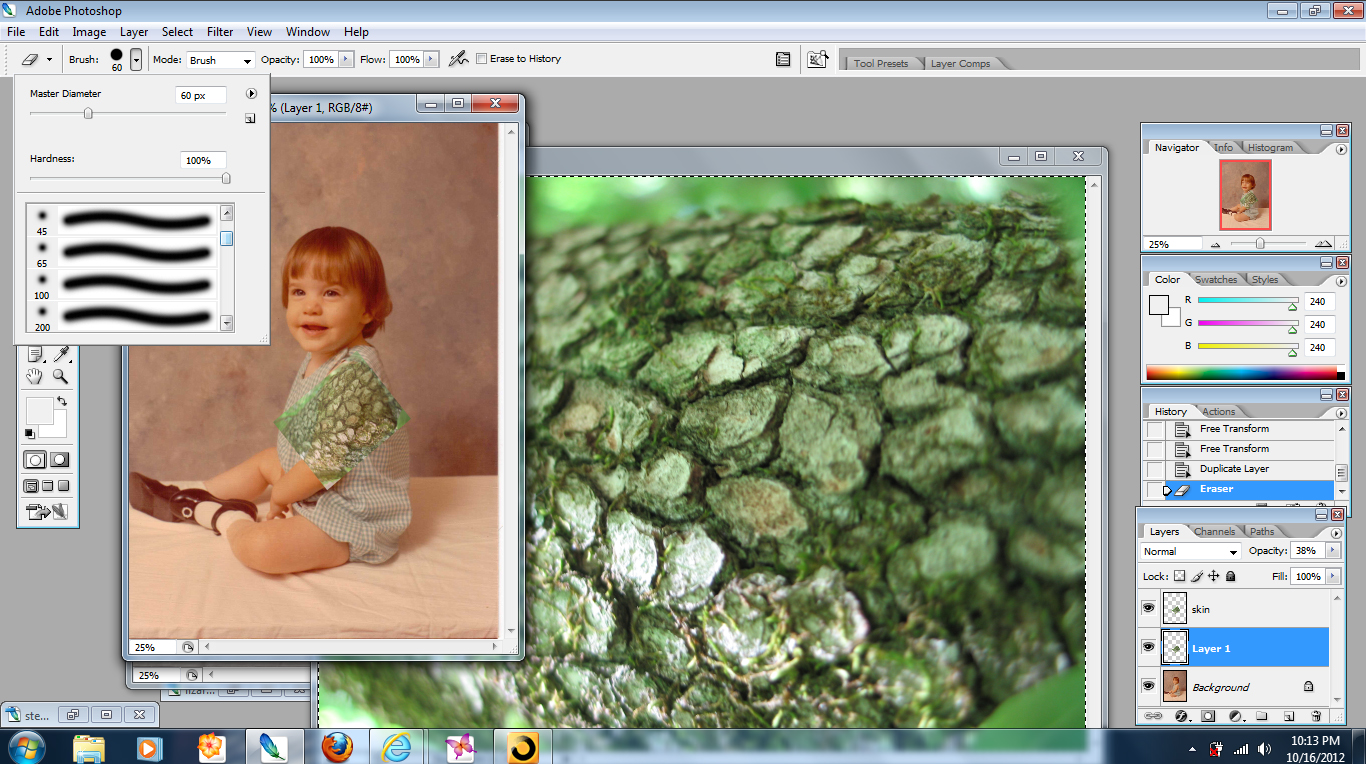Create new fill or adjustment layer
The height and width of the screenshot is (764, 1366).
tap(1235, 716)
